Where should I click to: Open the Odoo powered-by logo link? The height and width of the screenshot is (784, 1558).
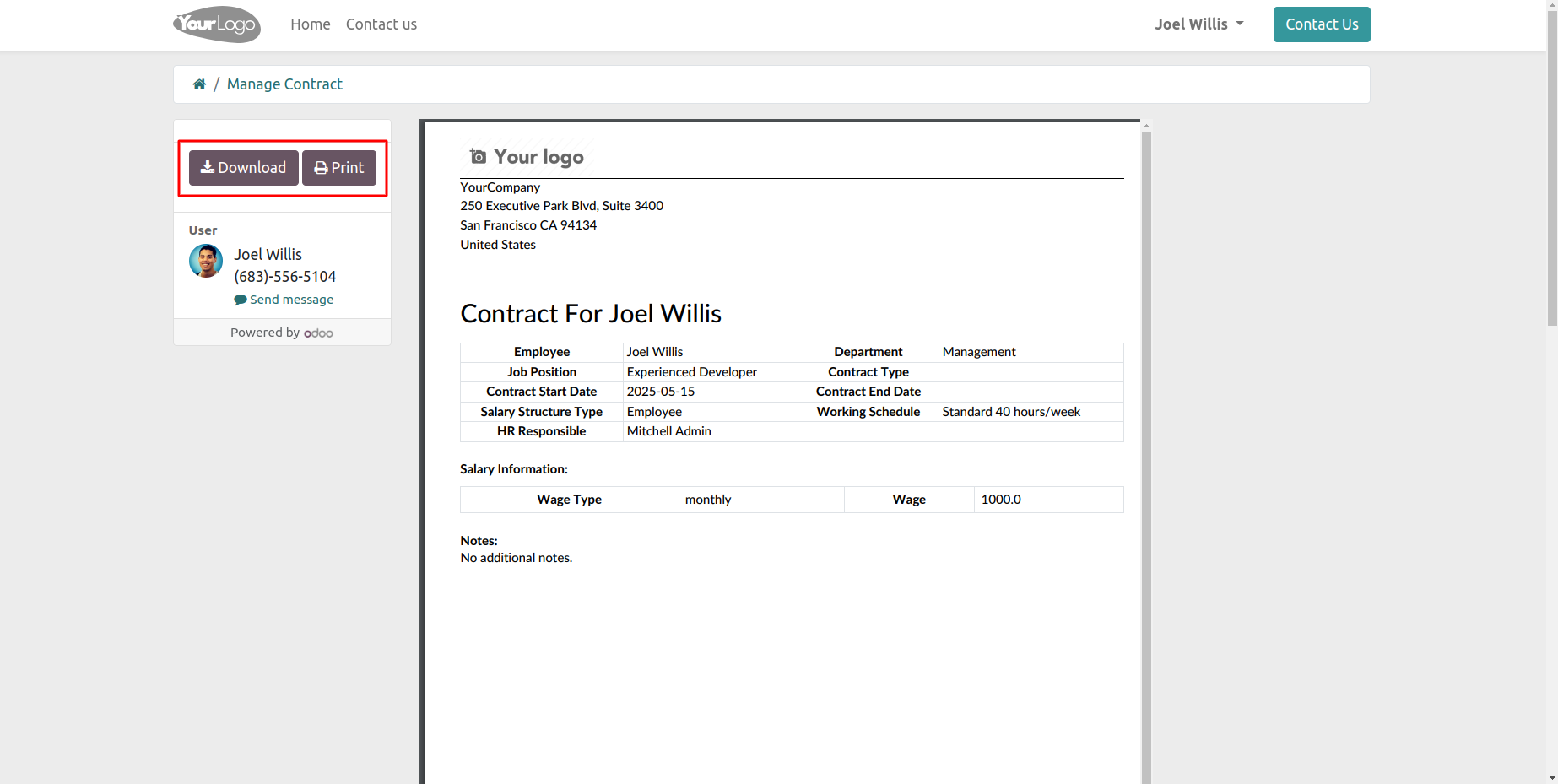tap(318, 333)
